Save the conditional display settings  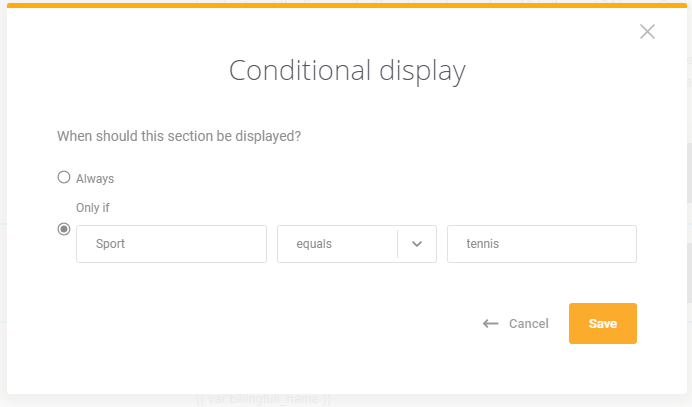[602, 323]
